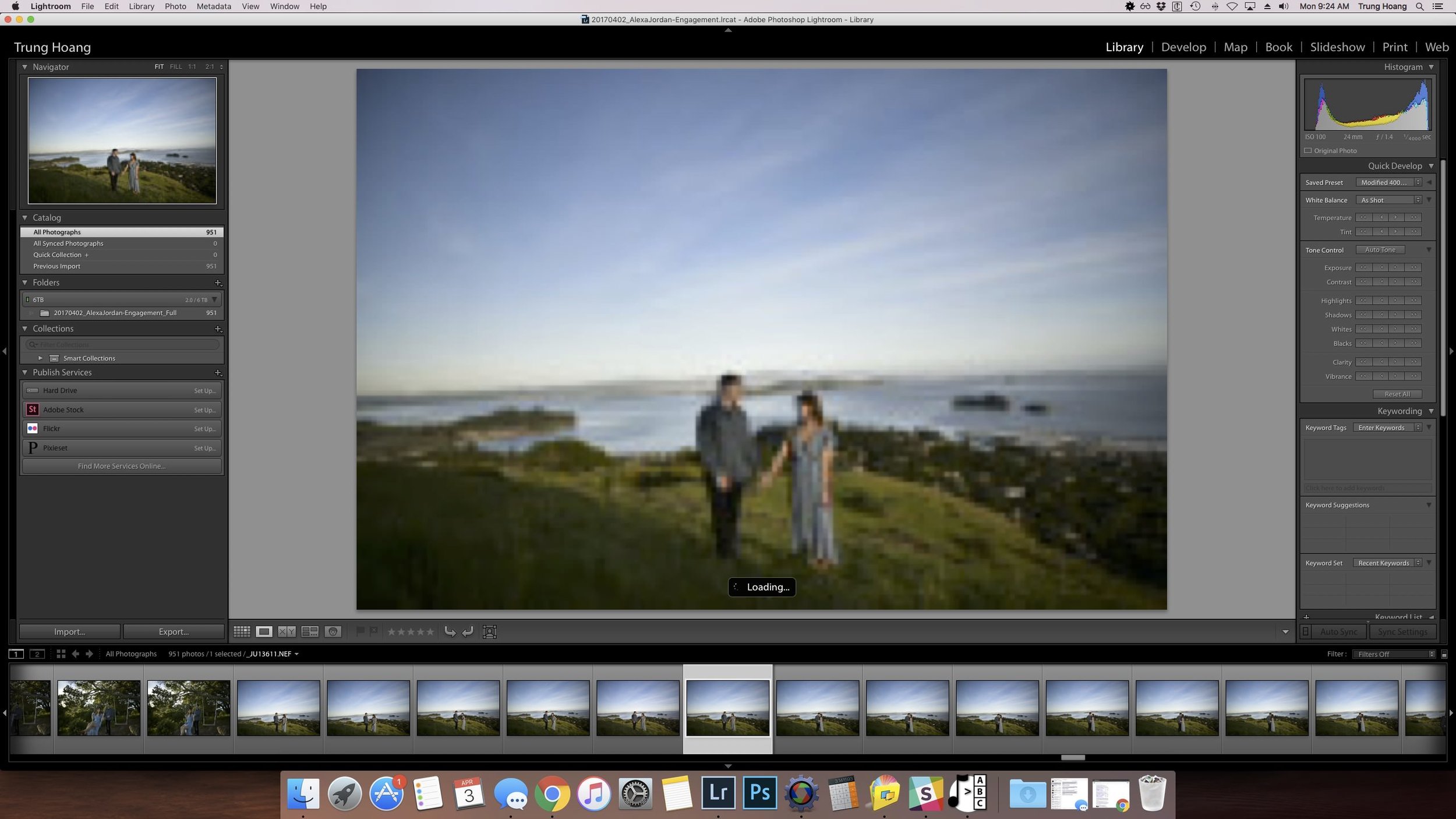
Task: Go forward with filmstrip arrow icon
Action: (x=89, y=654)
